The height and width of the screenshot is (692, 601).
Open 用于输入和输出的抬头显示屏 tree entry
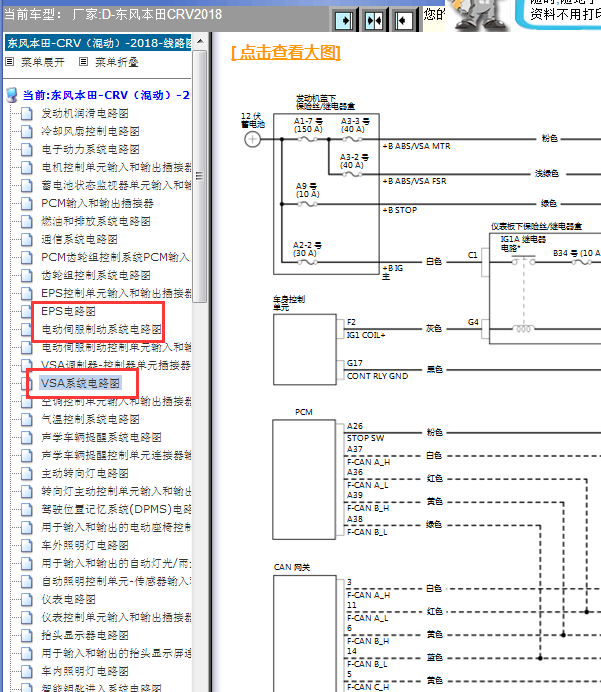coord(116,654)
